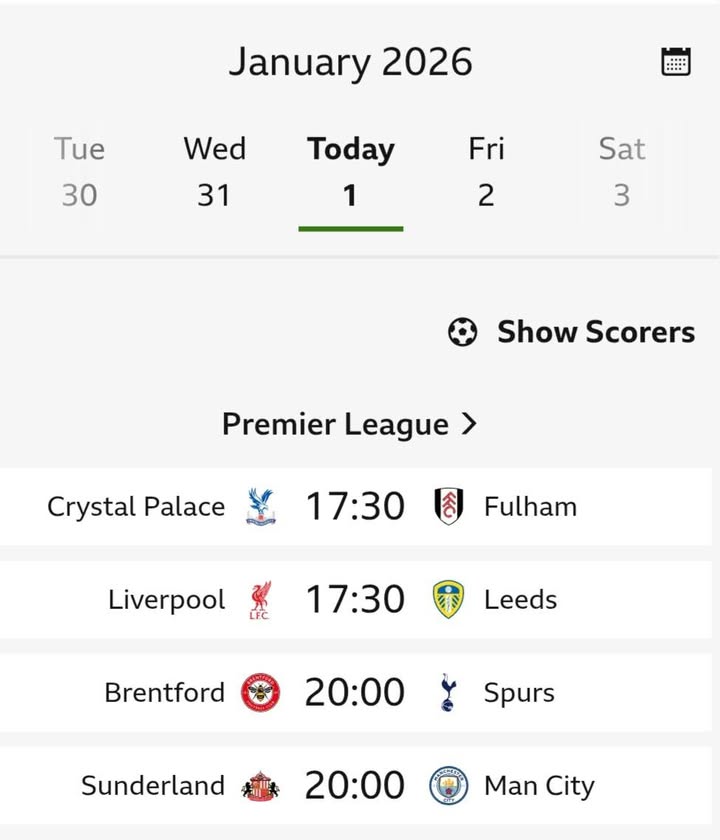
Task: Click the Spurs cockerel crest
Action: 449,693
